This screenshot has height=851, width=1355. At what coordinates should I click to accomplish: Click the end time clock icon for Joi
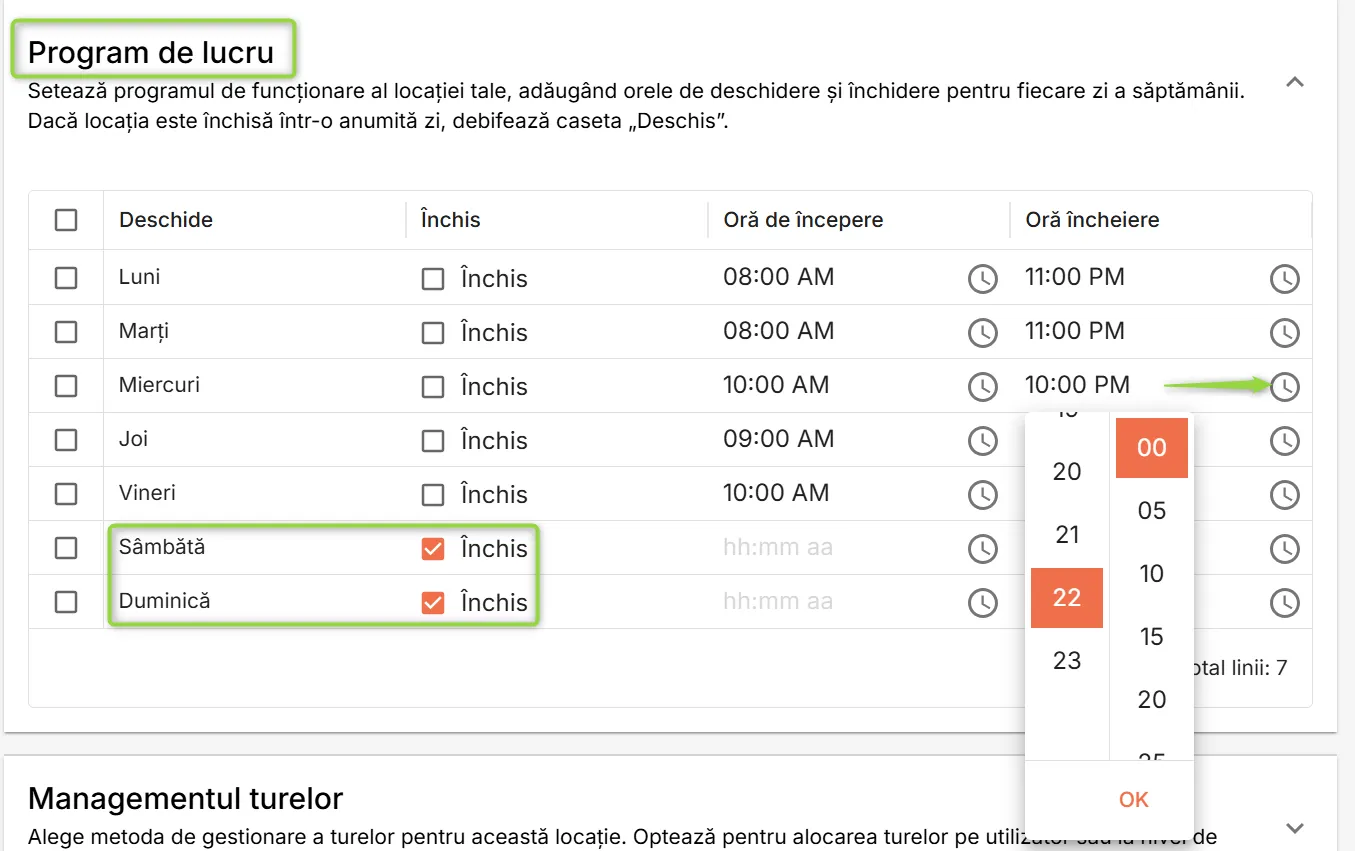tap(1285, 440)
